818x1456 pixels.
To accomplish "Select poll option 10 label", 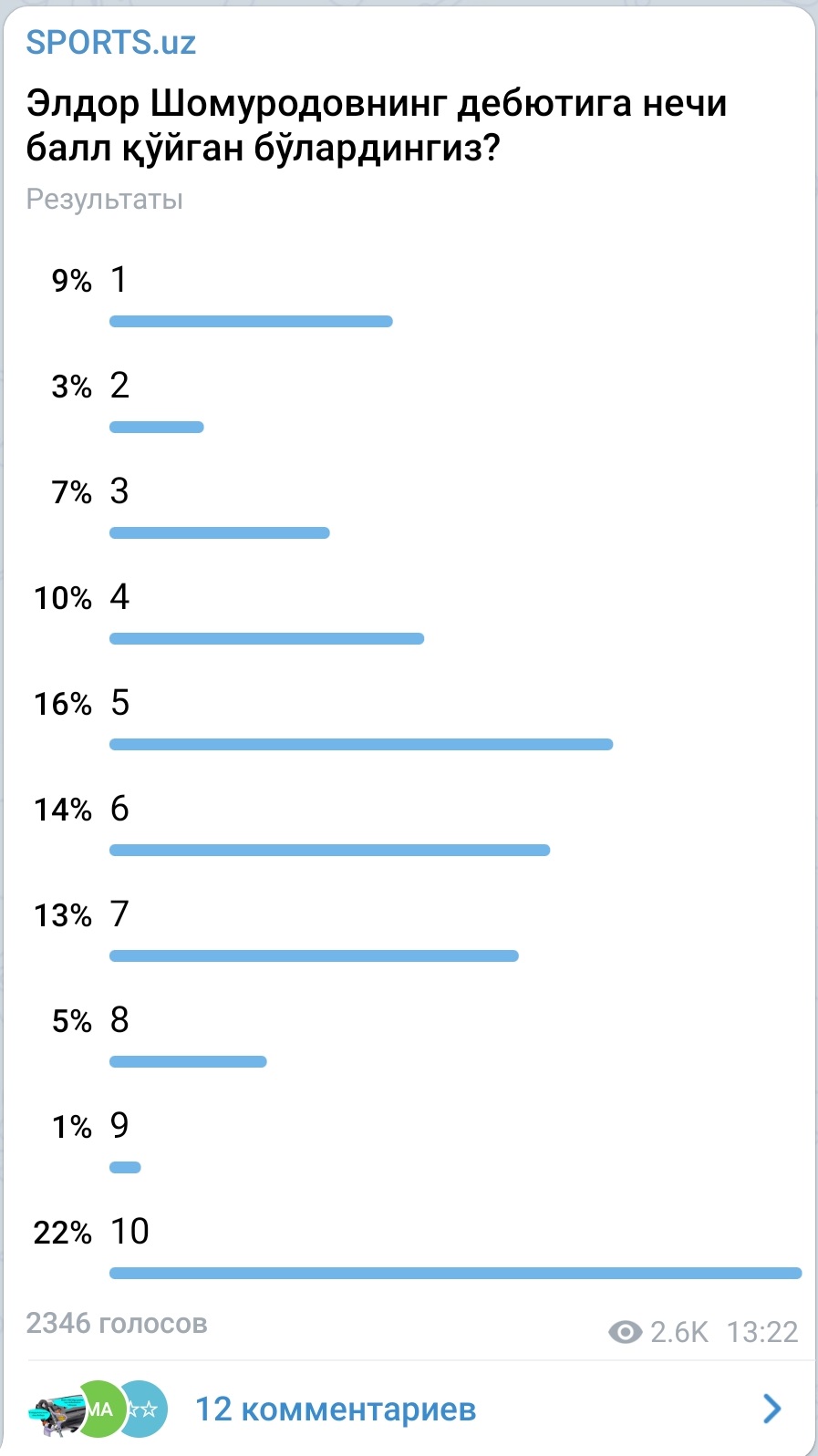I will 129,1232.
